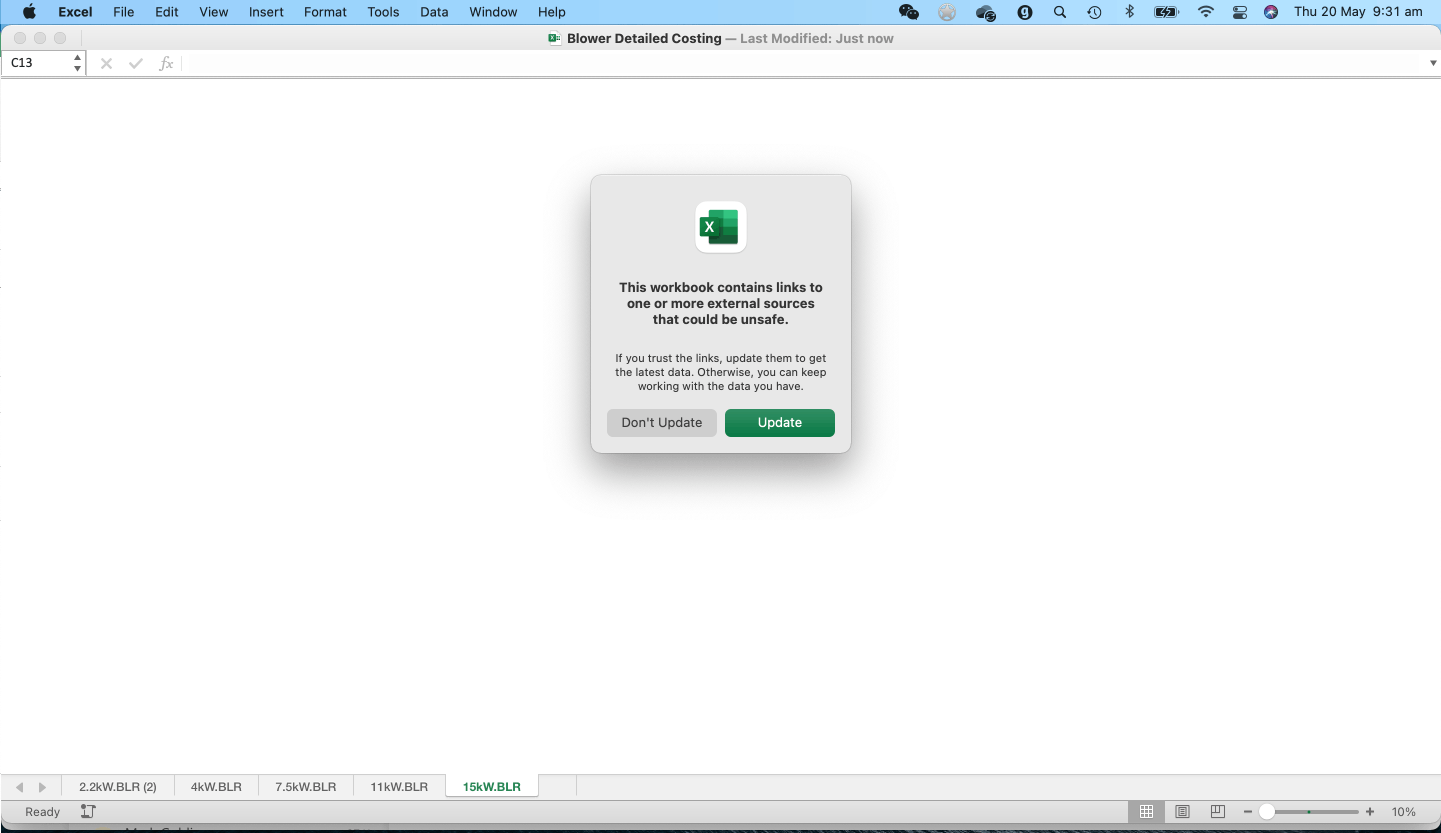This screenshot has height=833, width=1441.
Task: Open the Apple menu
Action: [29, 12]
